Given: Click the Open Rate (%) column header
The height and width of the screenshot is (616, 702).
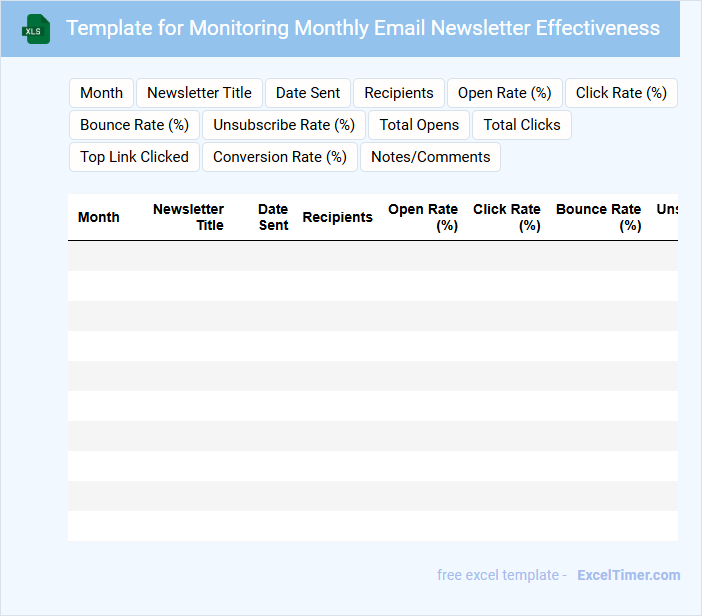Looking at the screenshot, I should (423, 217).
